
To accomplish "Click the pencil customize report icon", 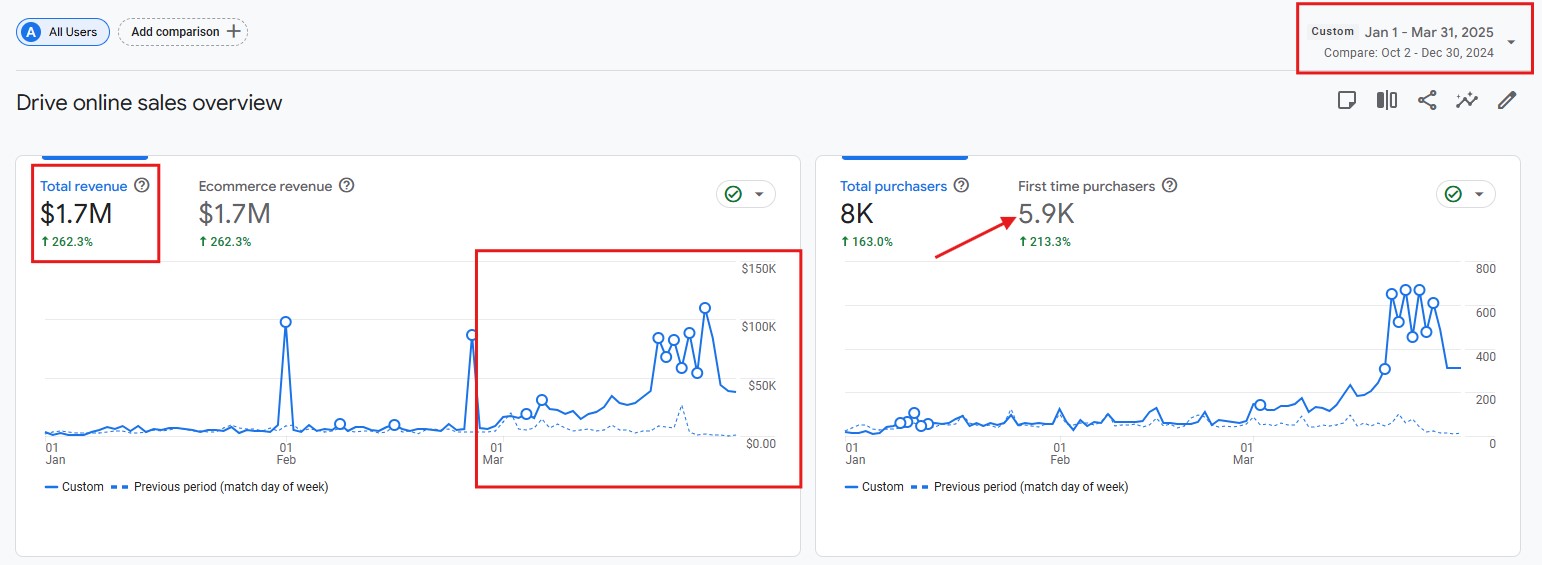I will point(1507,100).
